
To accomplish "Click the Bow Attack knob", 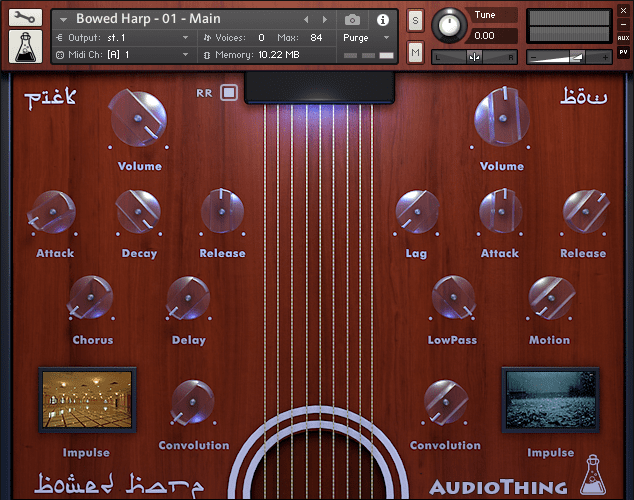I will point(501,211).
